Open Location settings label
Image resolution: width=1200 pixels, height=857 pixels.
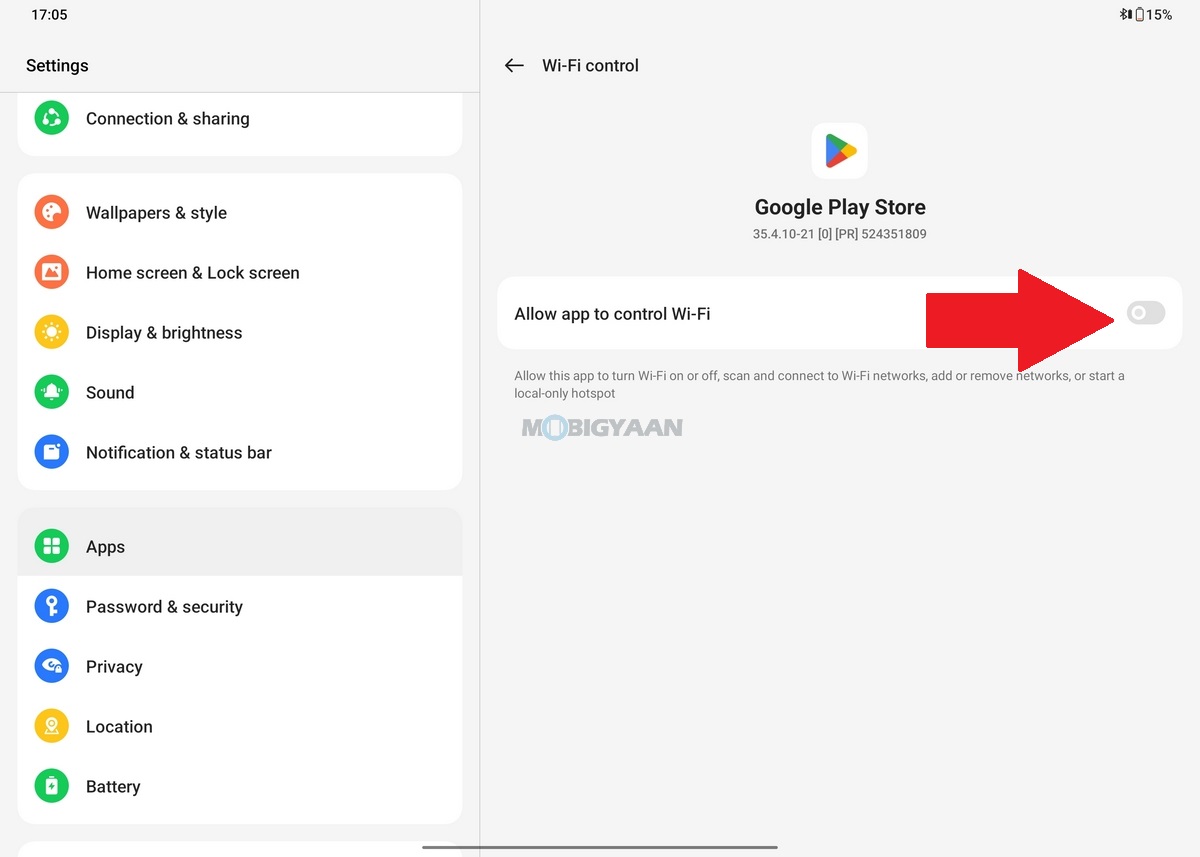coord(119,727)
